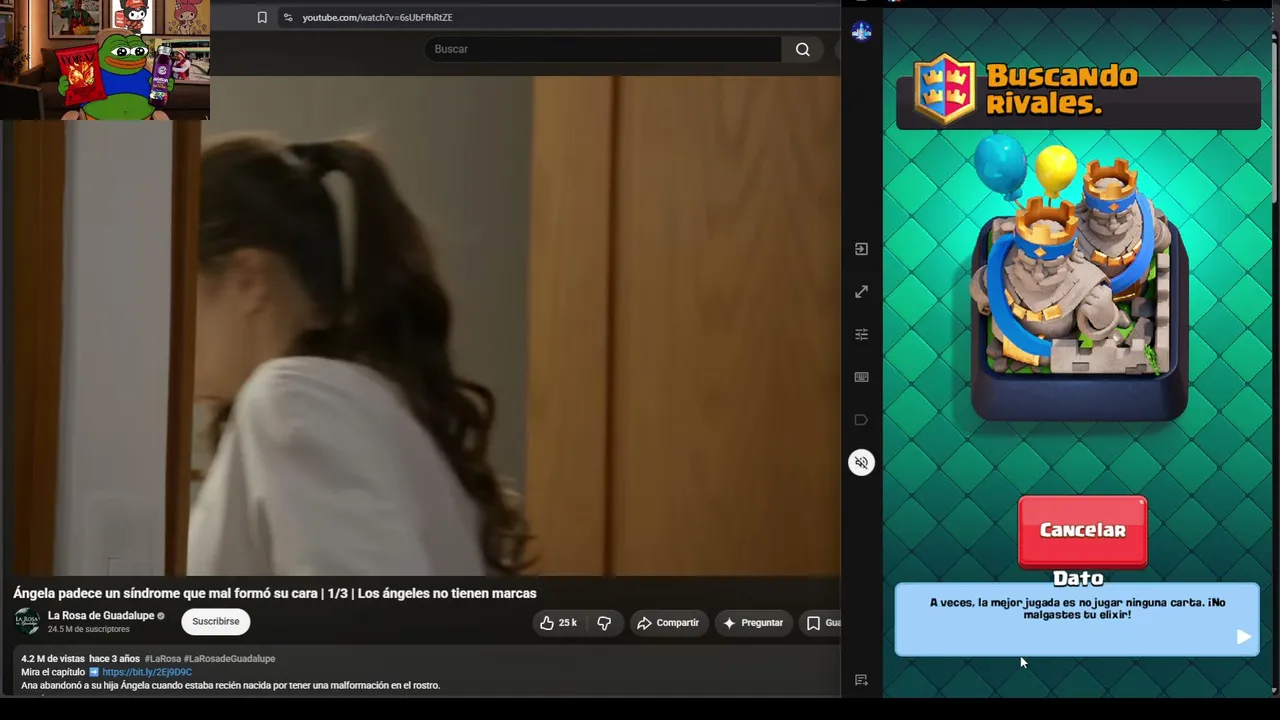The width and height of the screenshot is (1280, 720).
Task: Click the 'Buscando rivales.' banner text
Action: click(x=1062, y=89)
